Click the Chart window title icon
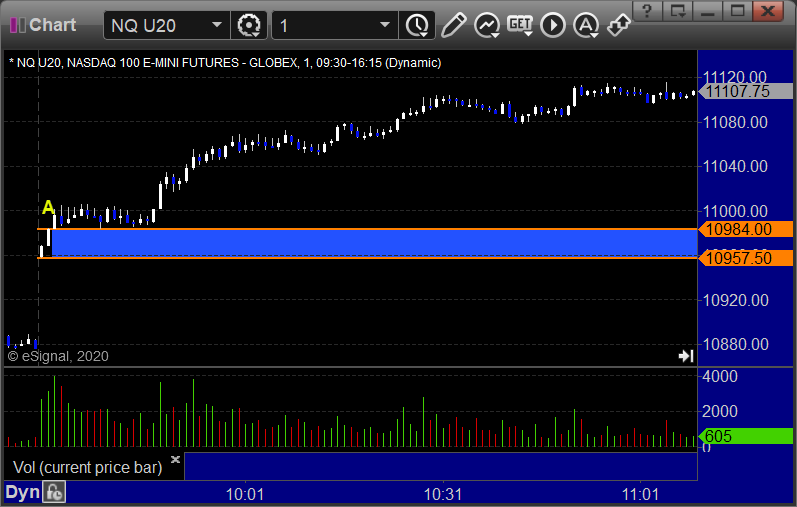Screen dimensions: 797x507 tap(18, 25)
